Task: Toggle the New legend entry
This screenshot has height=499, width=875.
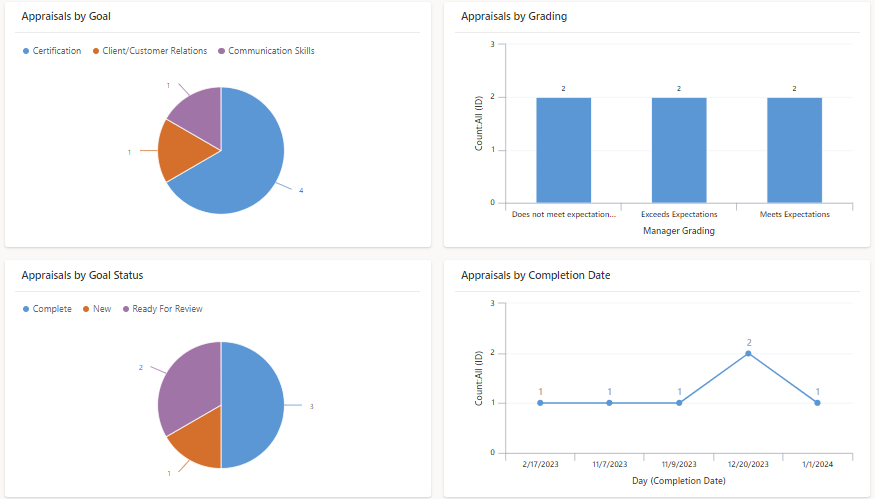Action: coord(97,309)
